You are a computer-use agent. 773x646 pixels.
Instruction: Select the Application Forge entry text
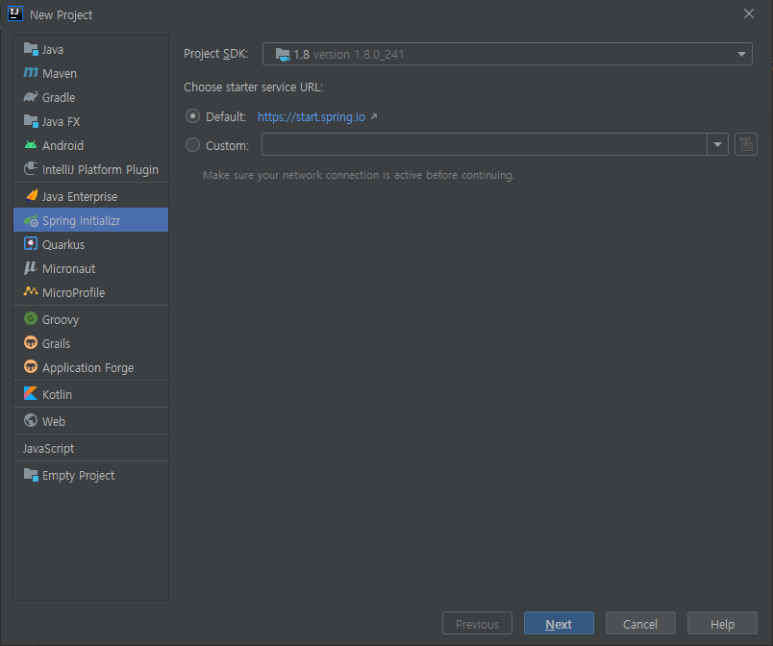click(88, 368)
